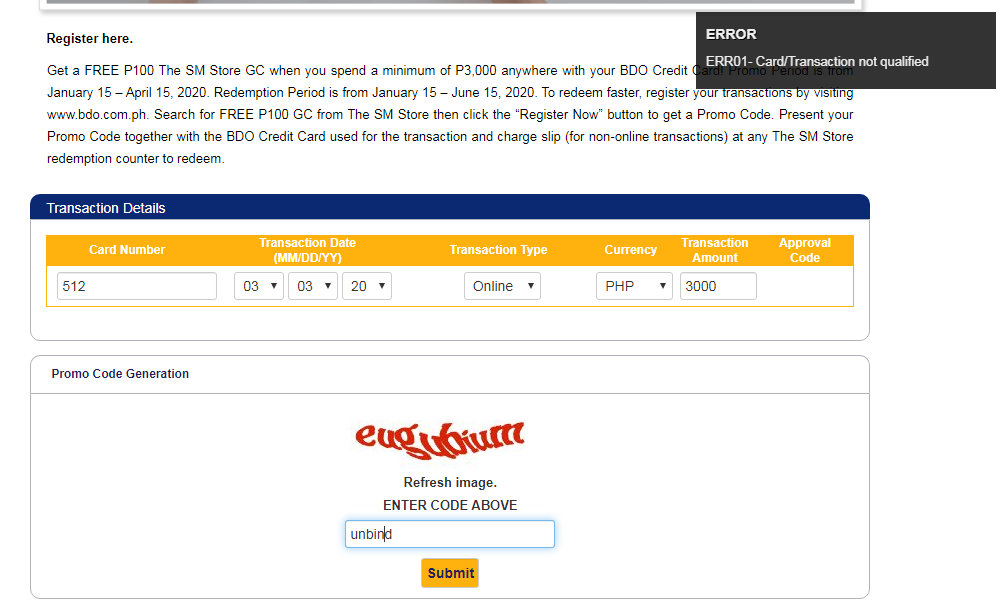This screenshot has width=1007, height=613.
Task: Click the Register here heading
Action: [x=90, y=39]
